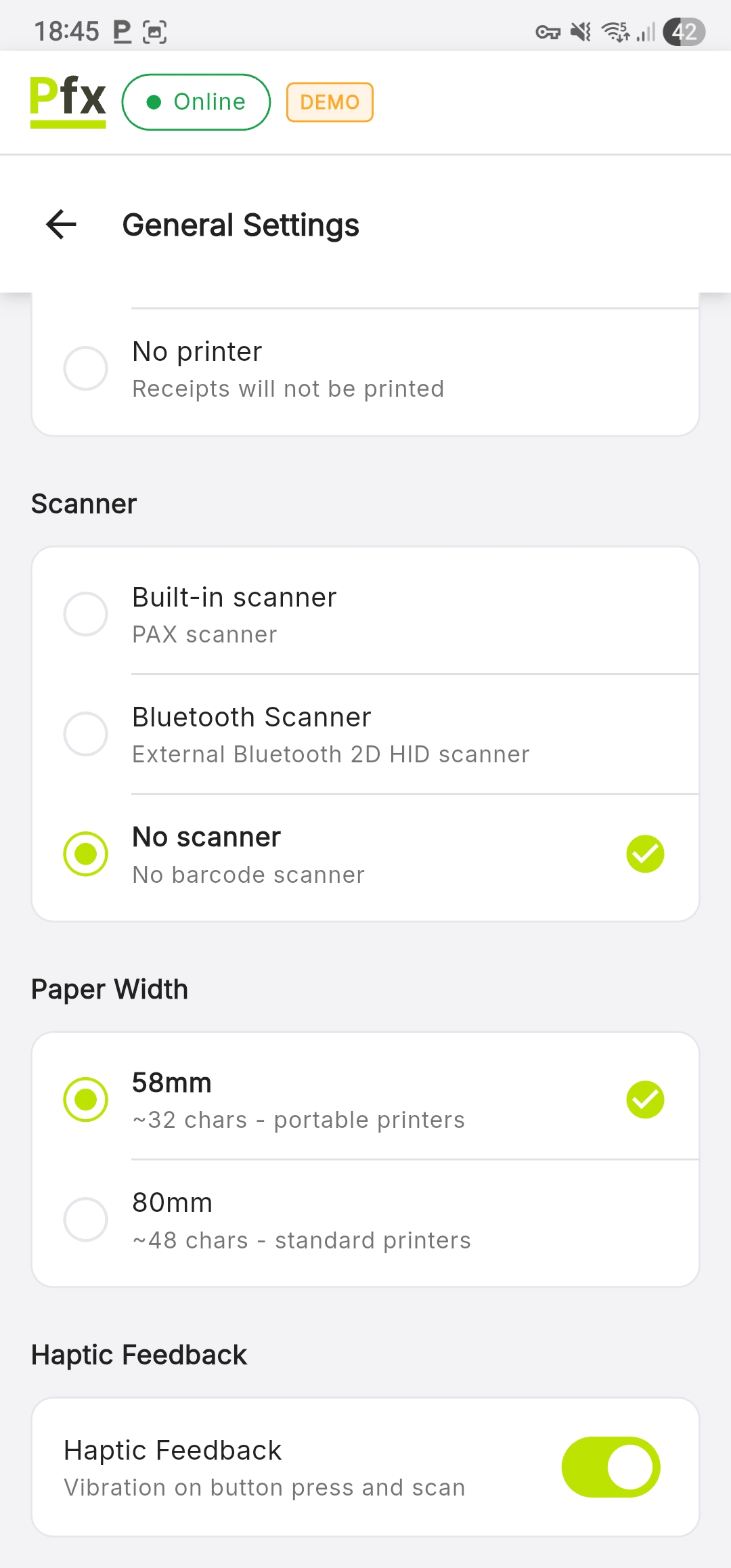The width and height of the screenshot is (731, 1568).
Task: Disable the Haptic Feedback switch
Action: 611,1467
